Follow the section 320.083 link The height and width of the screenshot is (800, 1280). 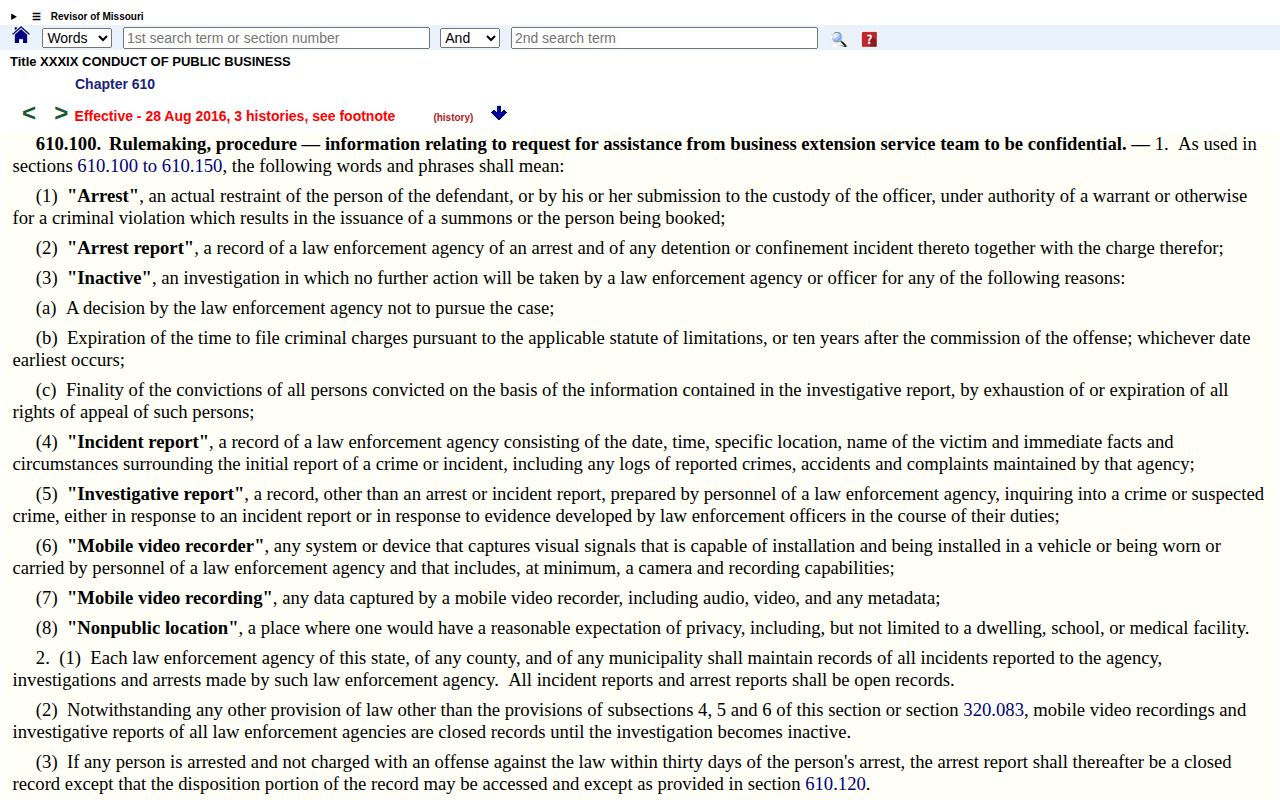pos(993,710)
